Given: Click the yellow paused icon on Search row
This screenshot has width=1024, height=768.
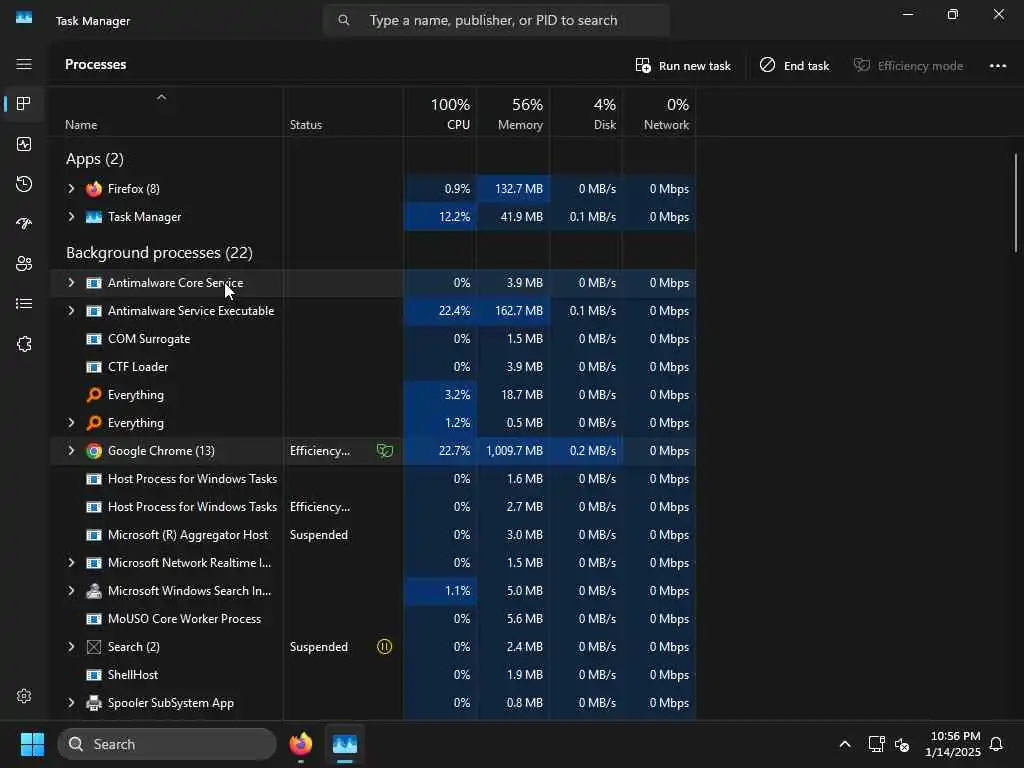Looking at the screenshot, I should click(x=385, y=647).
